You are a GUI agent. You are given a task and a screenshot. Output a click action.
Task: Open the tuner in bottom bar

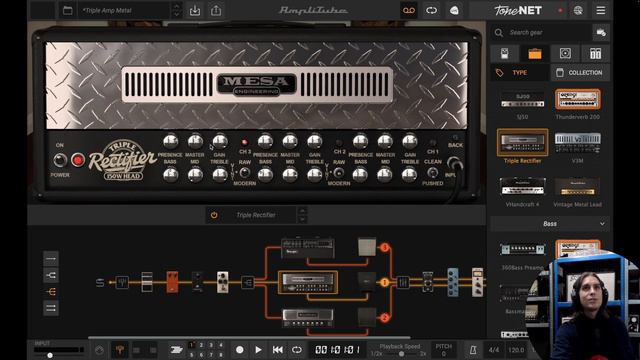coord(120,350)
